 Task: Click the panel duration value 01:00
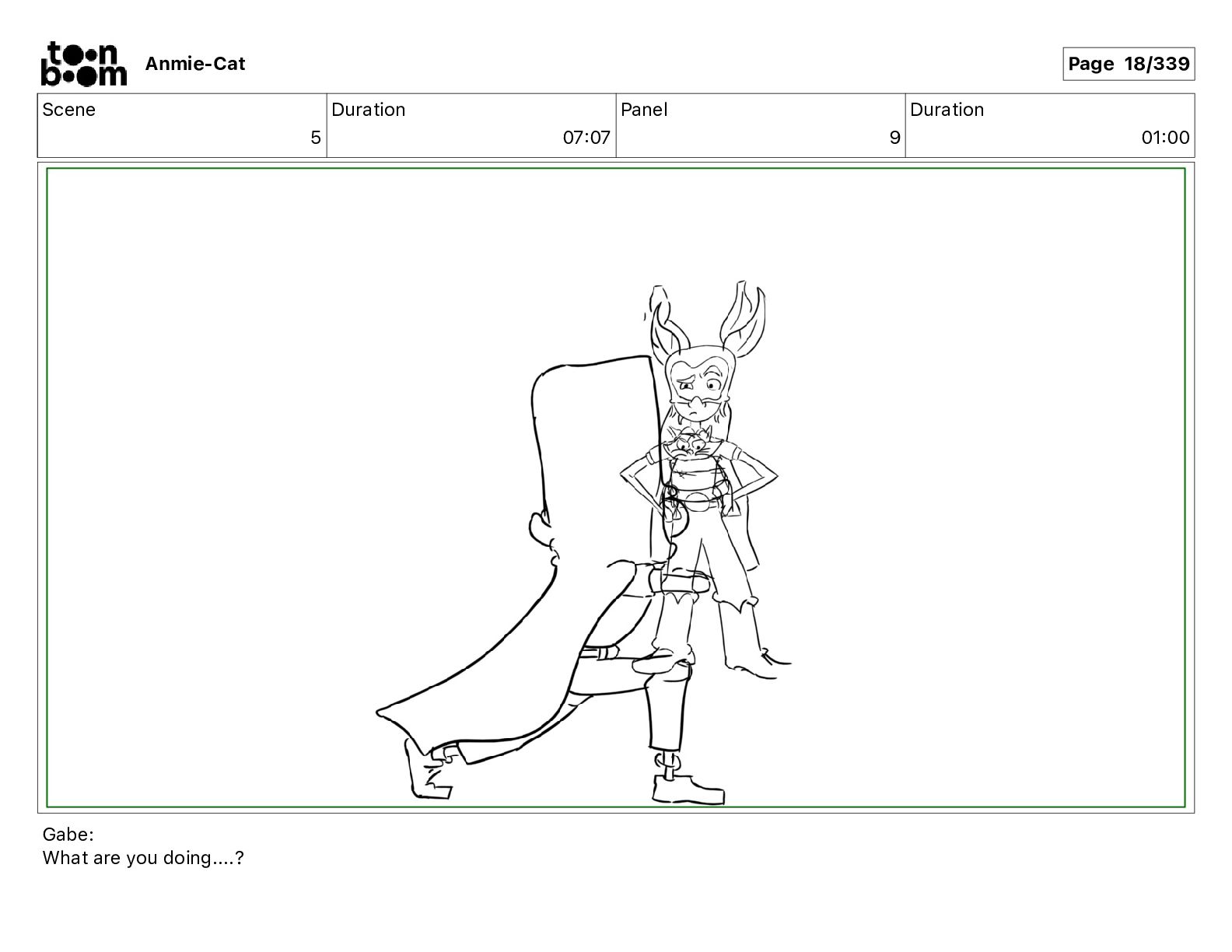pyautogui.click(x=1165, y=138)
